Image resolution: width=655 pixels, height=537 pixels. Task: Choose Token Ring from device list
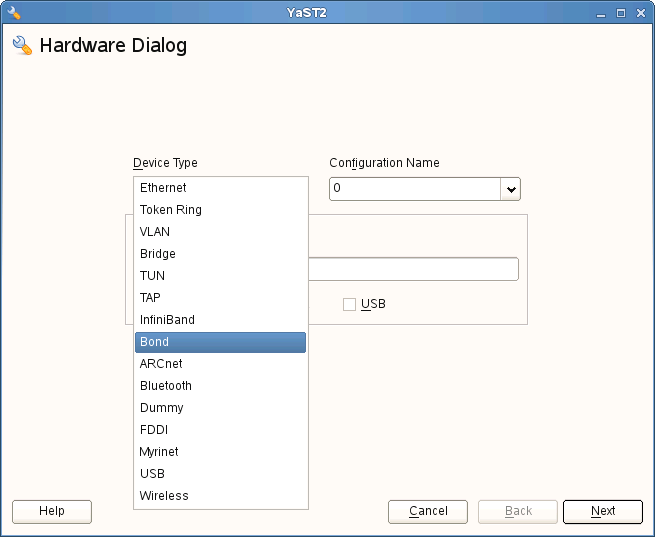221,210
